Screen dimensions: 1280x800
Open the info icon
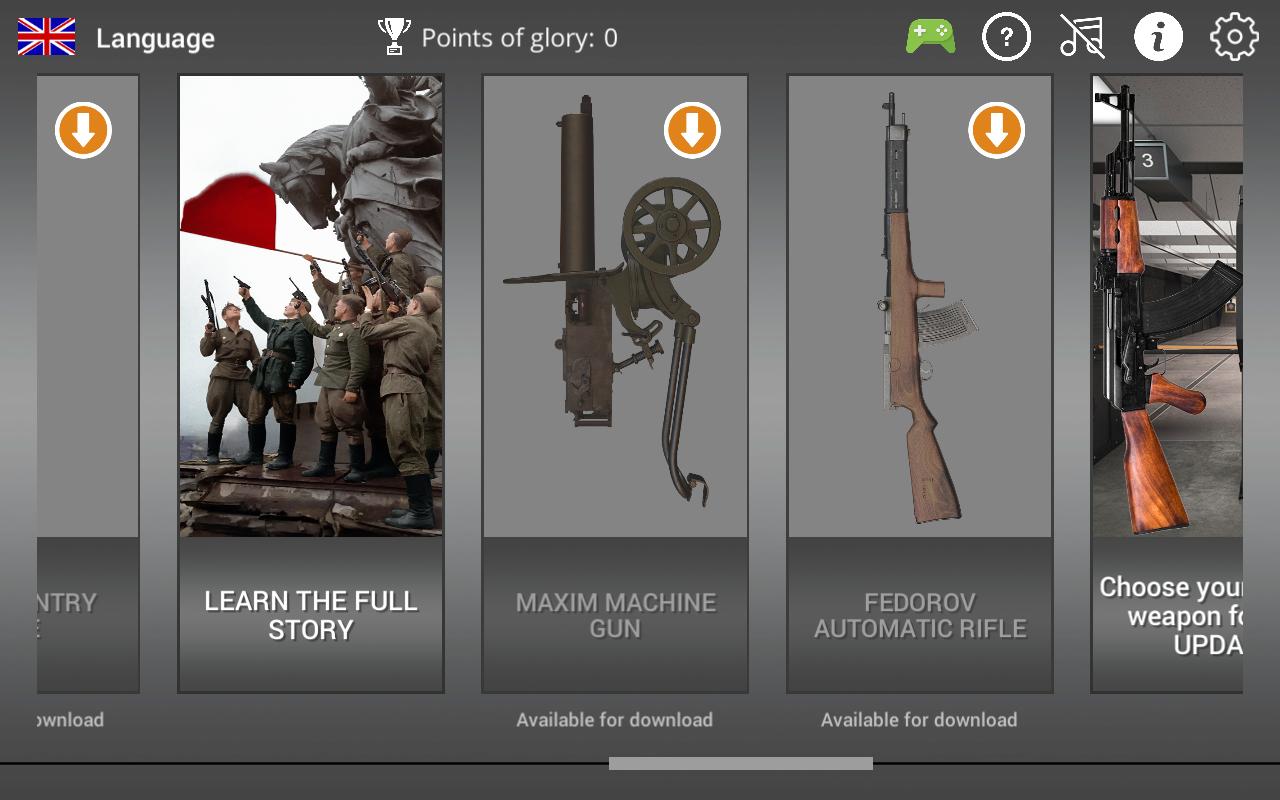(1158, 37)
